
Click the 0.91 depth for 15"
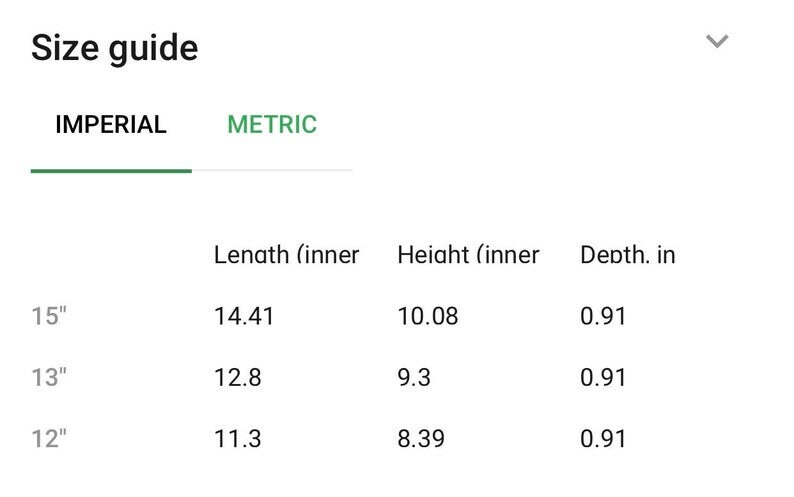(x=603, y=316)
